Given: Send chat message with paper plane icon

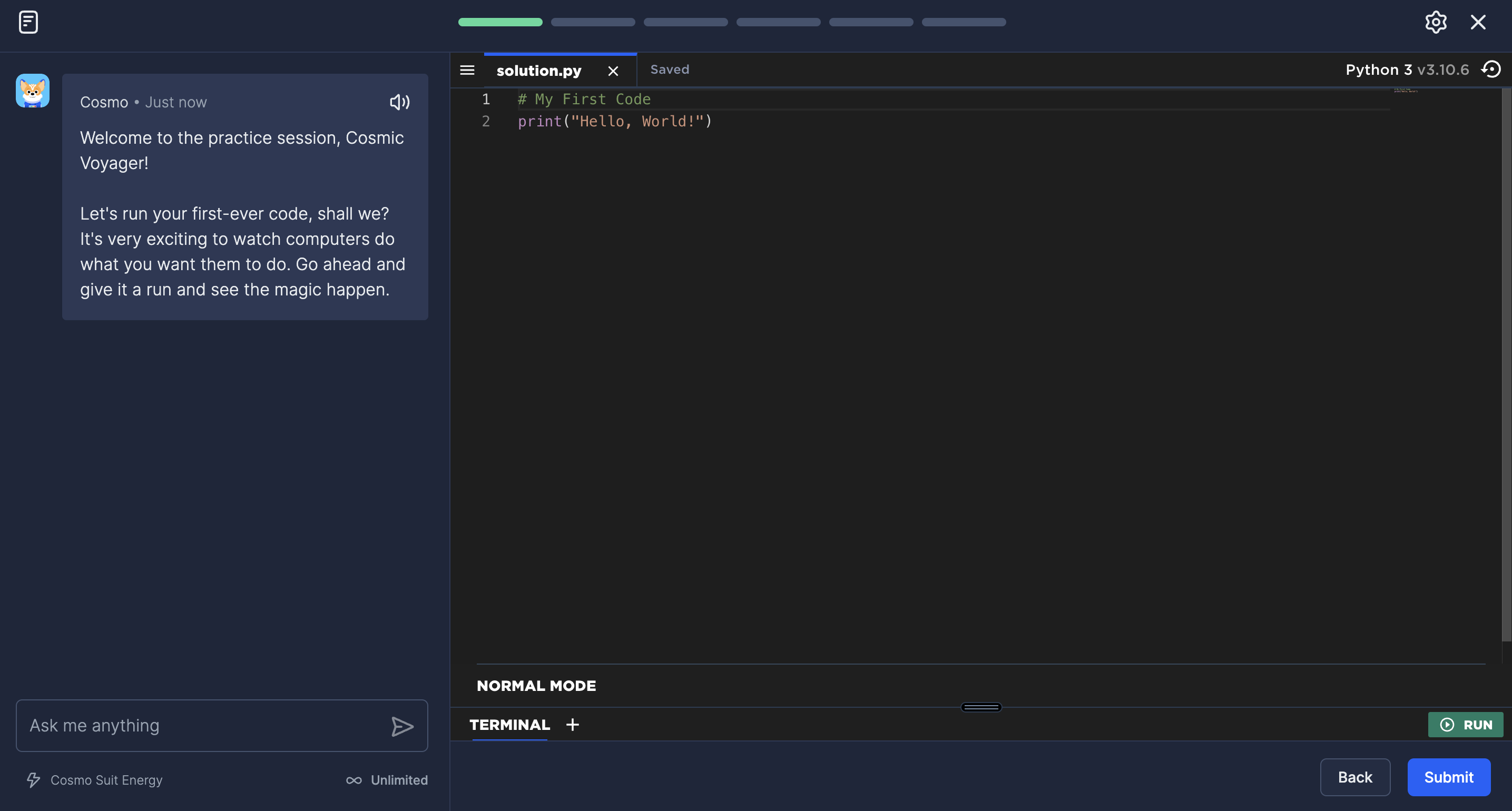Looking at the screenshot, I should [x=402, y=726].
